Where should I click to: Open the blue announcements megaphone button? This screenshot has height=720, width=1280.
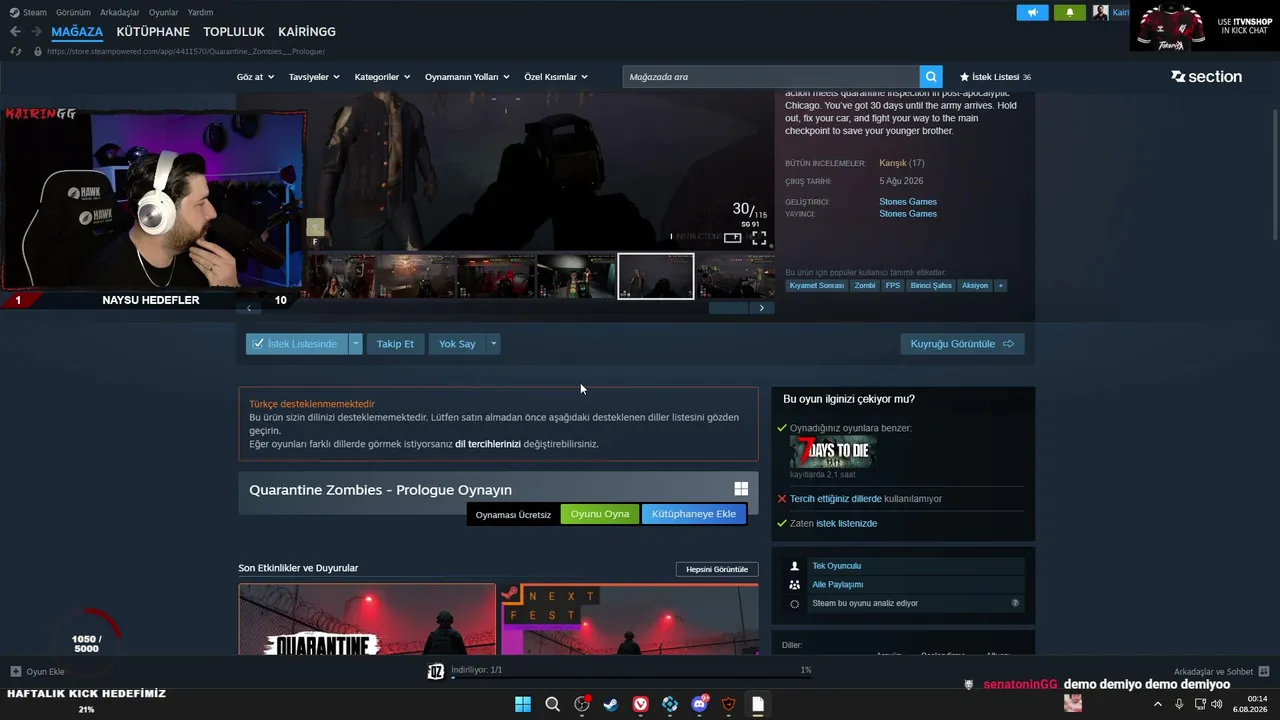pos(1032,12)
